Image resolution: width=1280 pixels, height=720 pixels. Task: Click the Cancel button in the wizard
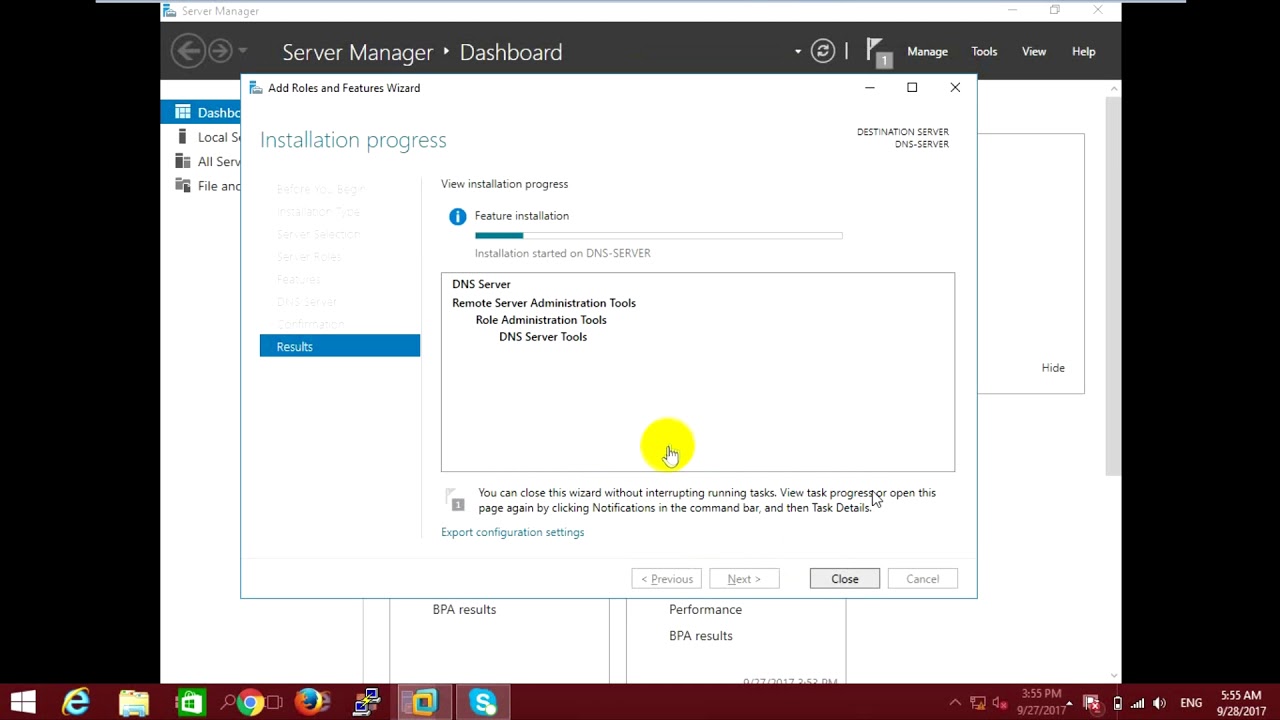tap(923, 579)
